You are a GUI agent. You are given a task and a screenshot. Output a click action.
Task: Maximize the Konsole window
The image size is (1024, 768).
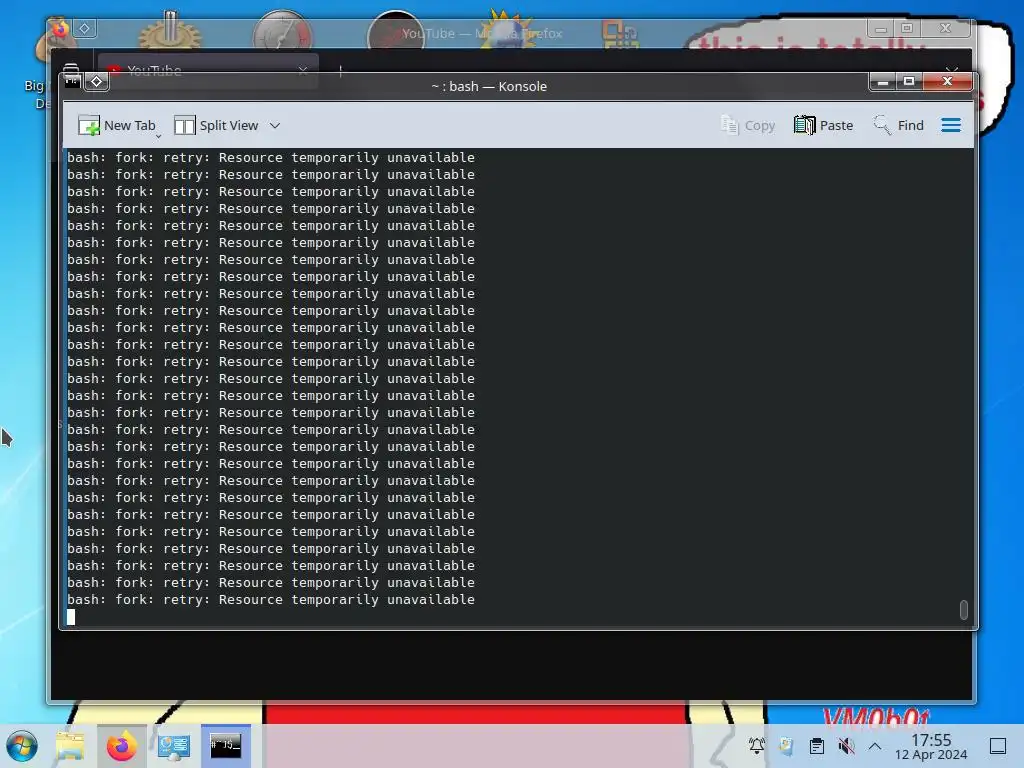[x=908, y=81]
